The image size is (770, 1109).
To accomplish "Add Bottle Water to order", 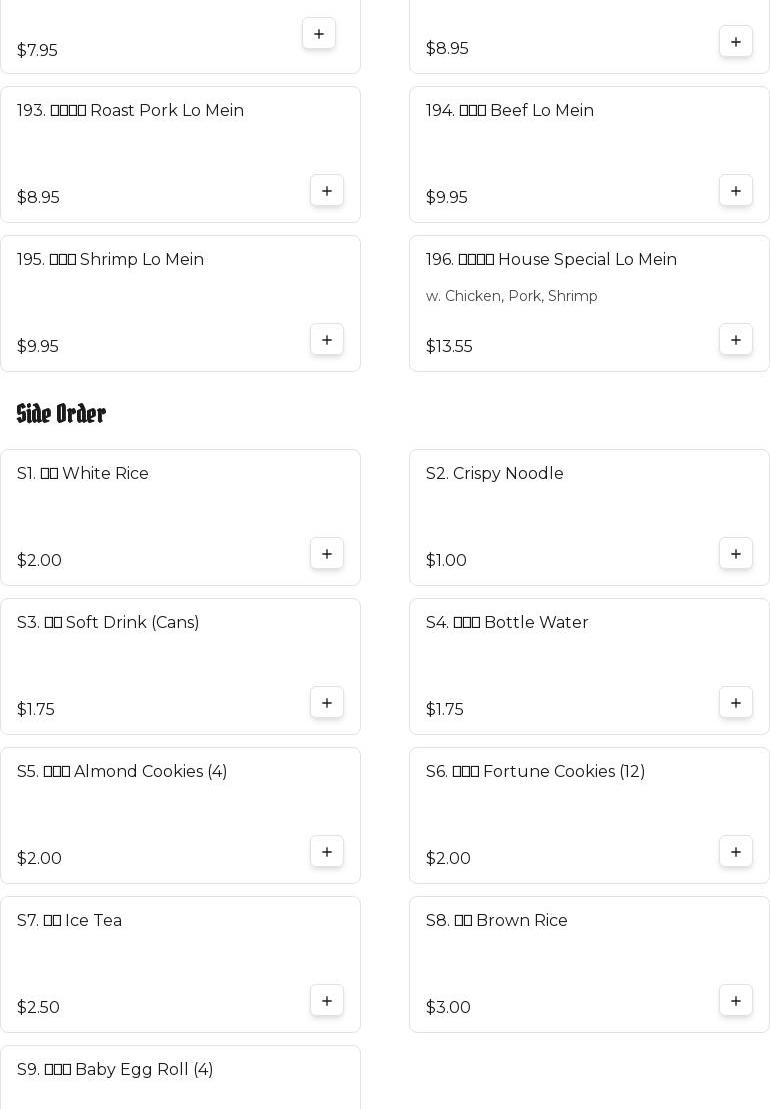I will tap(736, 703).
